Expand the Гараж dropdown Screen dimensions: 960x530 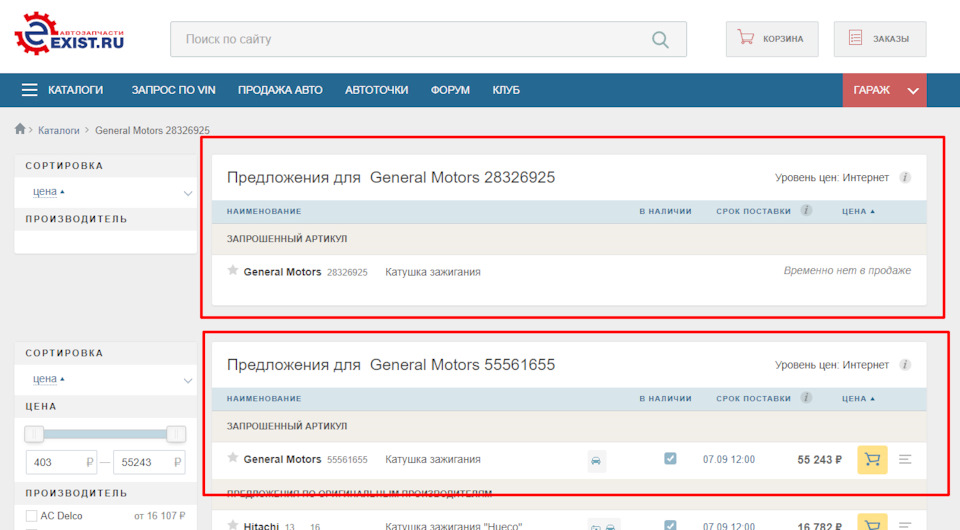885,90
